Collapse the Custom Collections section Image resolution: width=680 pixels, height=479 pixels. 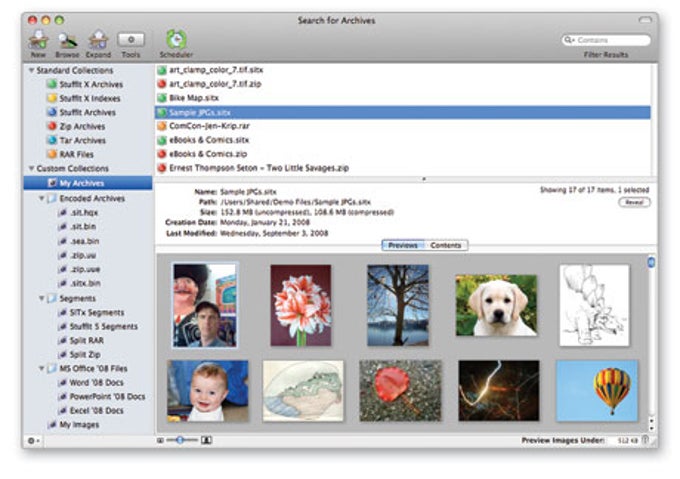[31, 168]
